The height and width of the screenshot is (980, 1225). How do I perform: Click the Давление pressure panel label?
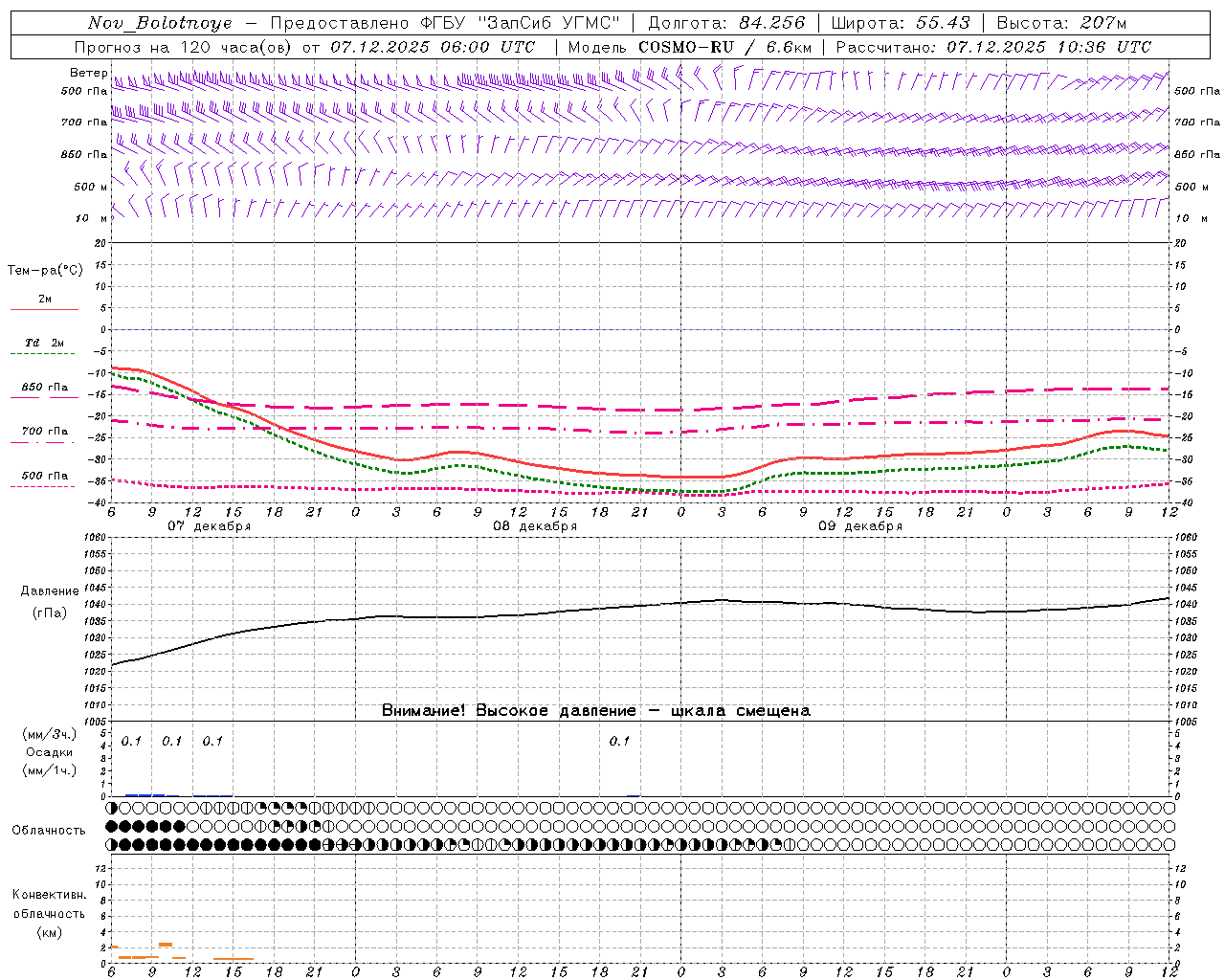(50, 591)
